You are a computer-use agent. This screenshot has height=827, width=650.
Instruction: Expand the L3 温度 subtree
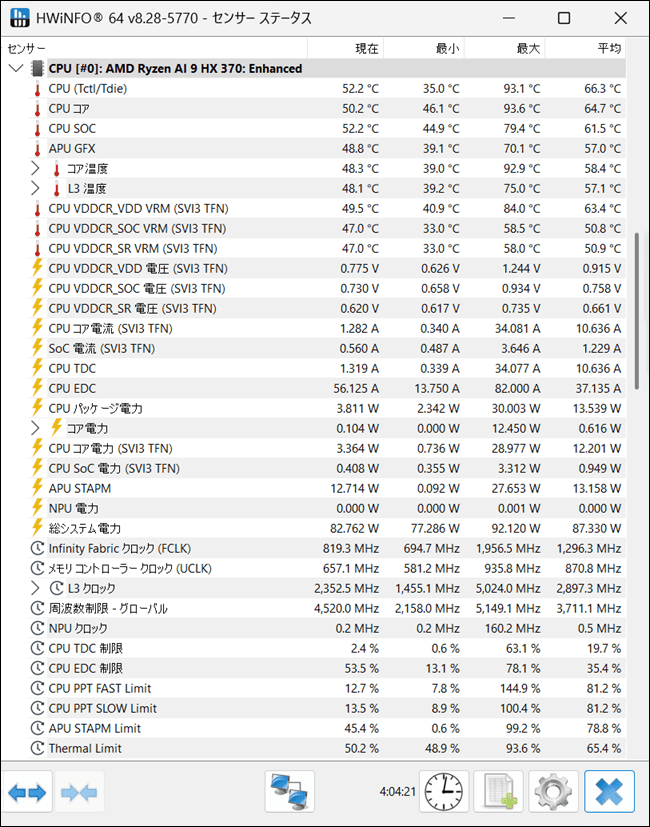coord(35,189)
